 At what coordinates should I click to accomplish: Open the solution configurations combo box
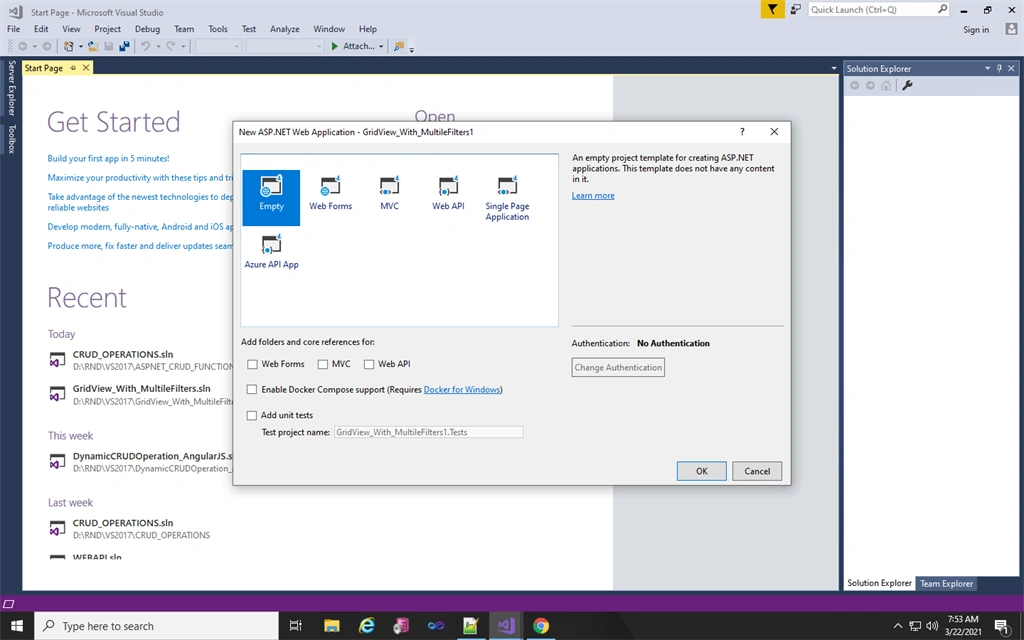click(x=218, y=46)
